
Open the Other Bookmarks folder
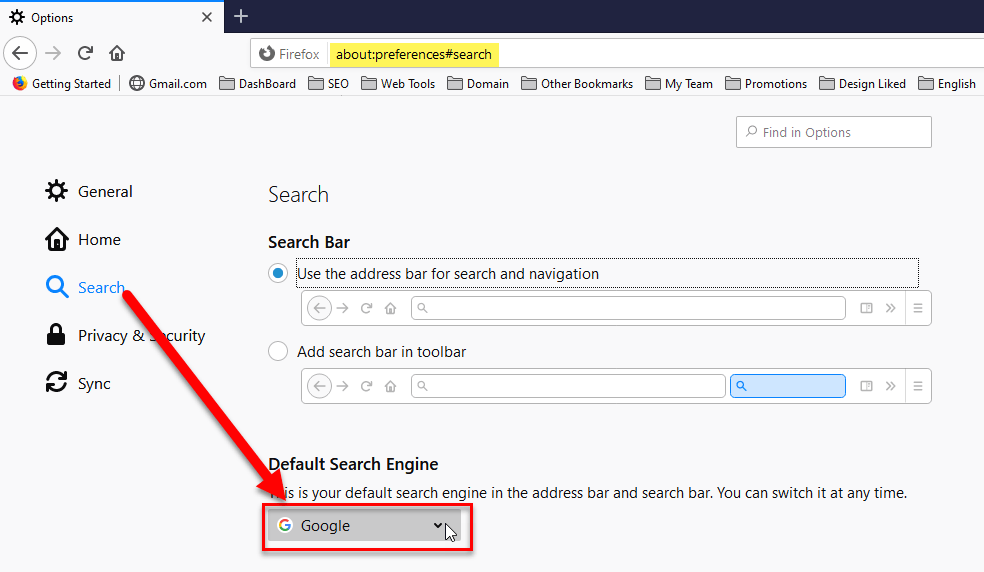point(577,84)
